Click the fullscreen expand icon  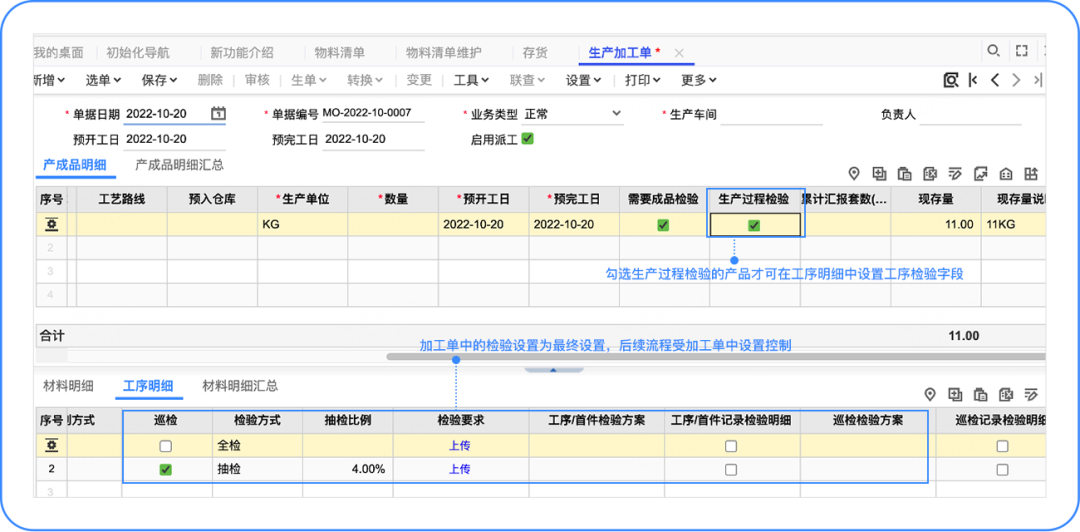1021,51
